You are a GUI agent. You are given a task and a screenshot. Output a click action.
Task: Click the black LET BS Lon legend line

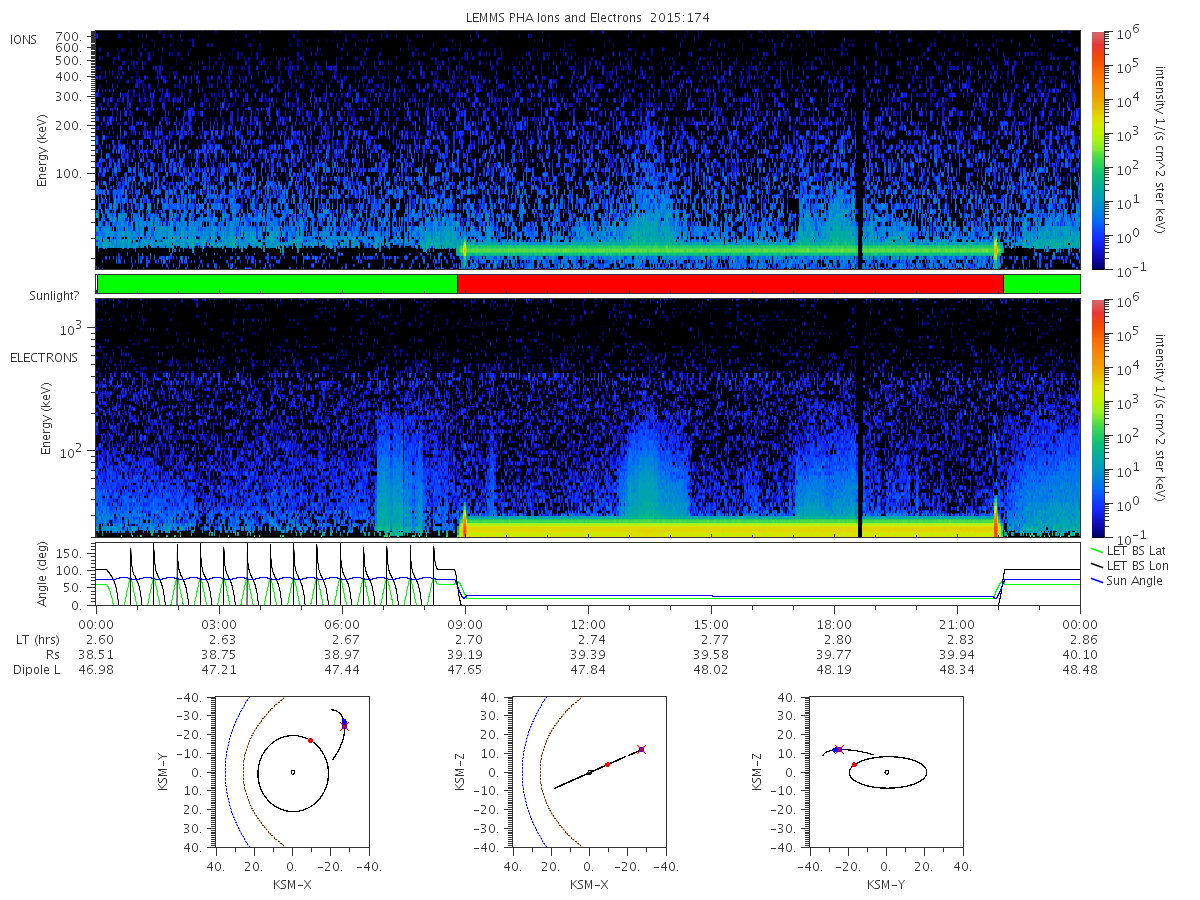tap(1097, 566)
